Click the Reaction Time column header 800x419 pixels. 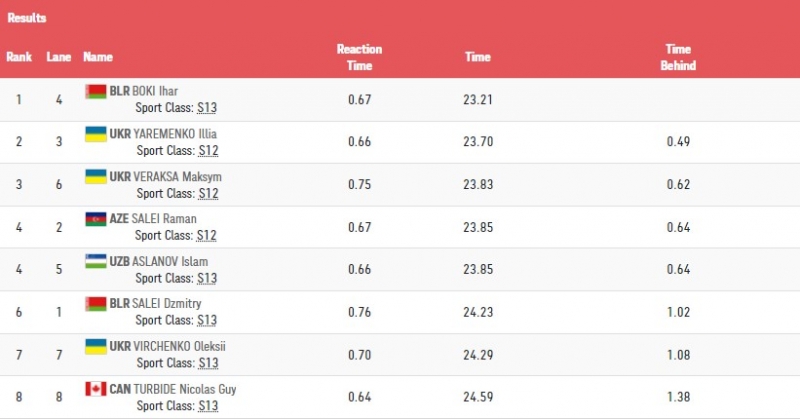coord(359,57)
